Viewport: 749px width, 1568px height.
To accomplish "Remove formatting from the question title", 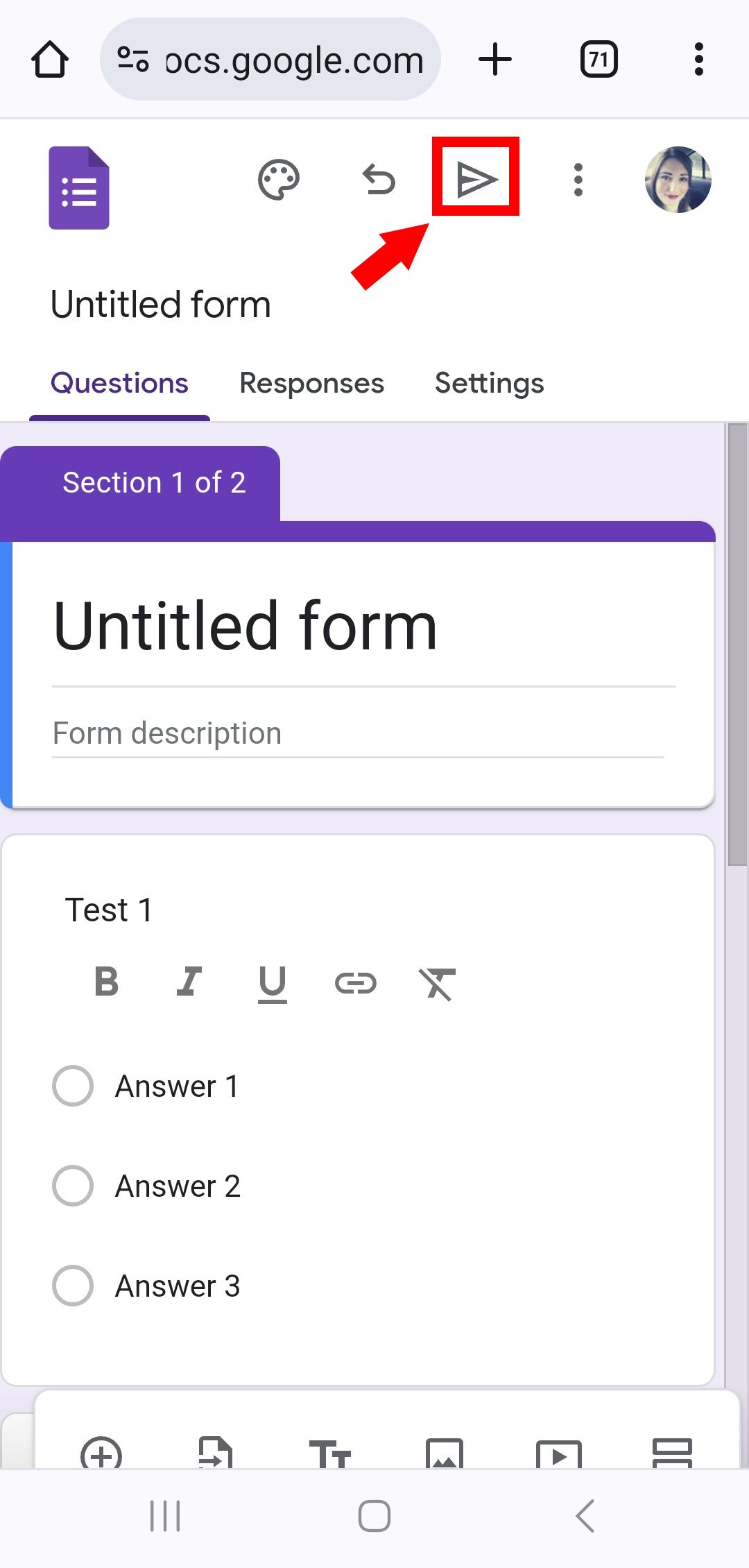I will (x=438, y=982).
